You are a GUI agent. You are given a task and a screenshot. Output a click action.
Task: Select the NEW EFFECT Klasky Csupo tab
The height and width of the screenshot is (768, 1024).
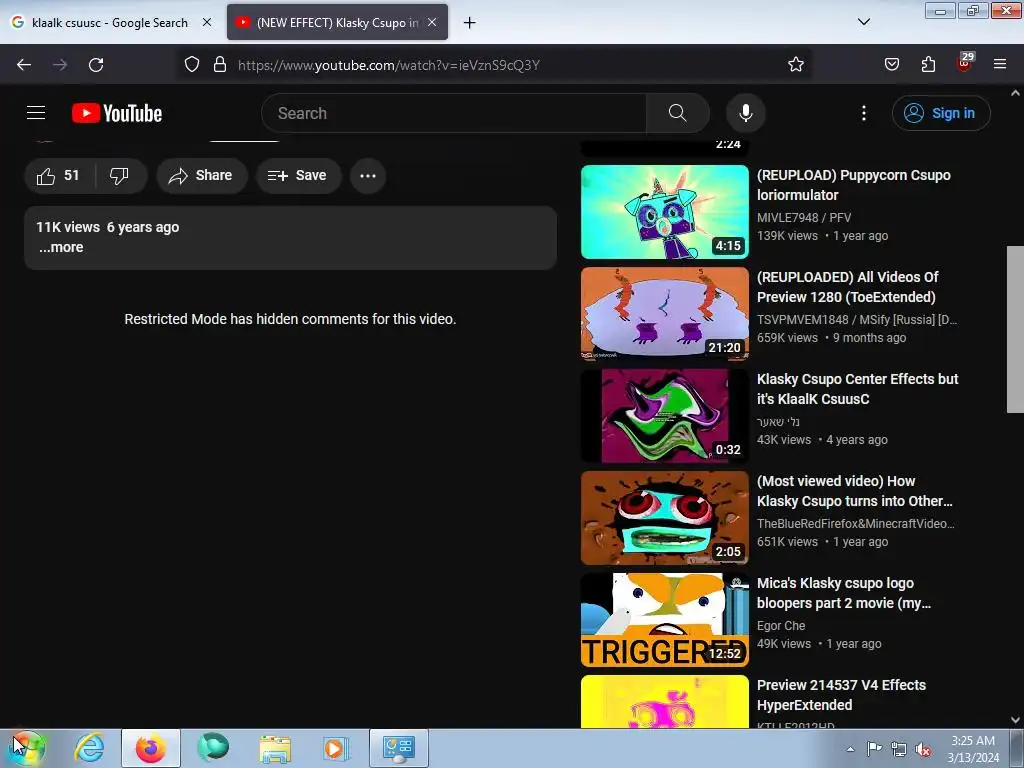click(338, 23)
